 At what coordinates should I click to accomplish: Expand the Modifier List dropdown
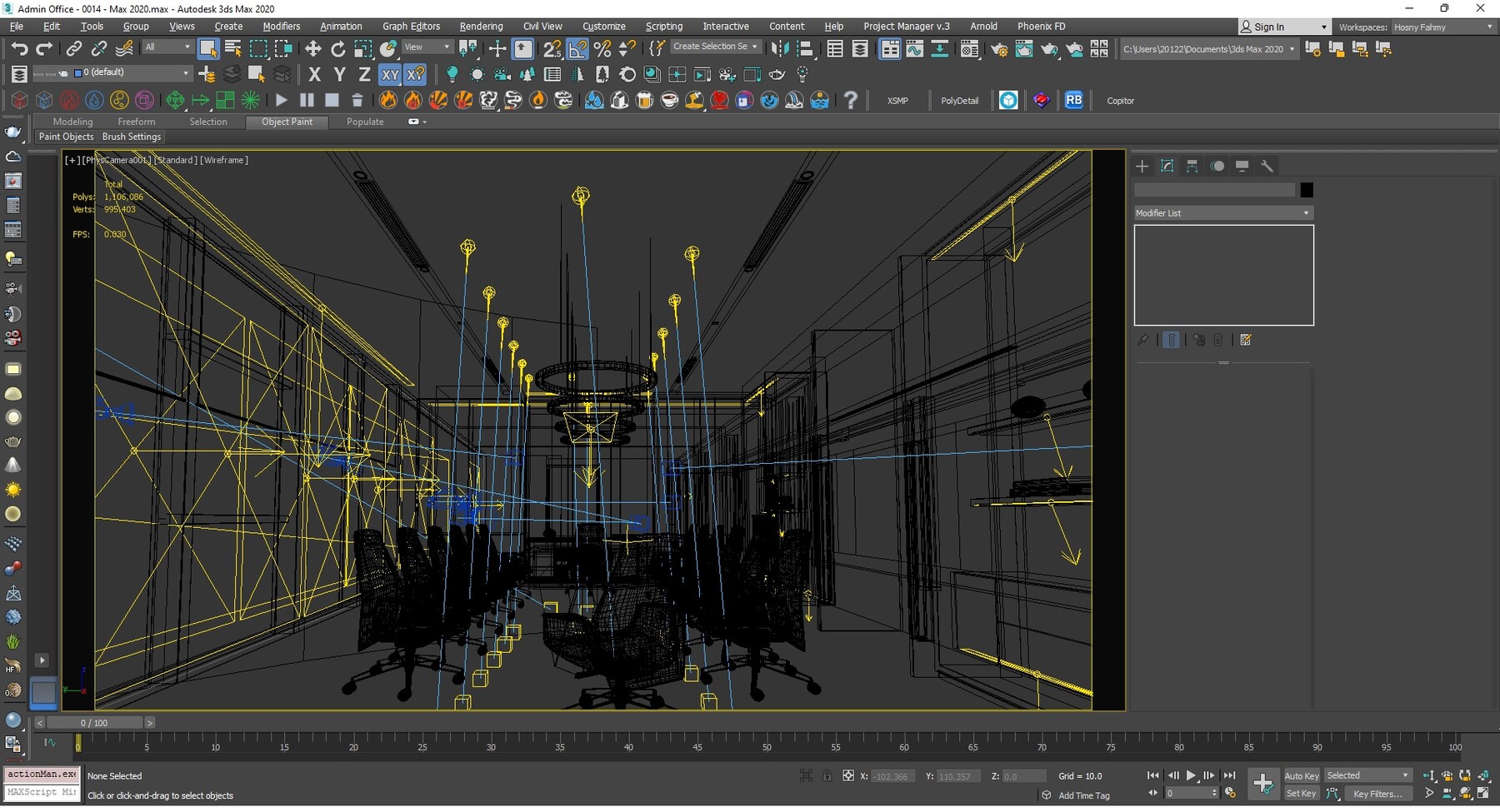[x=1222, y=213]
